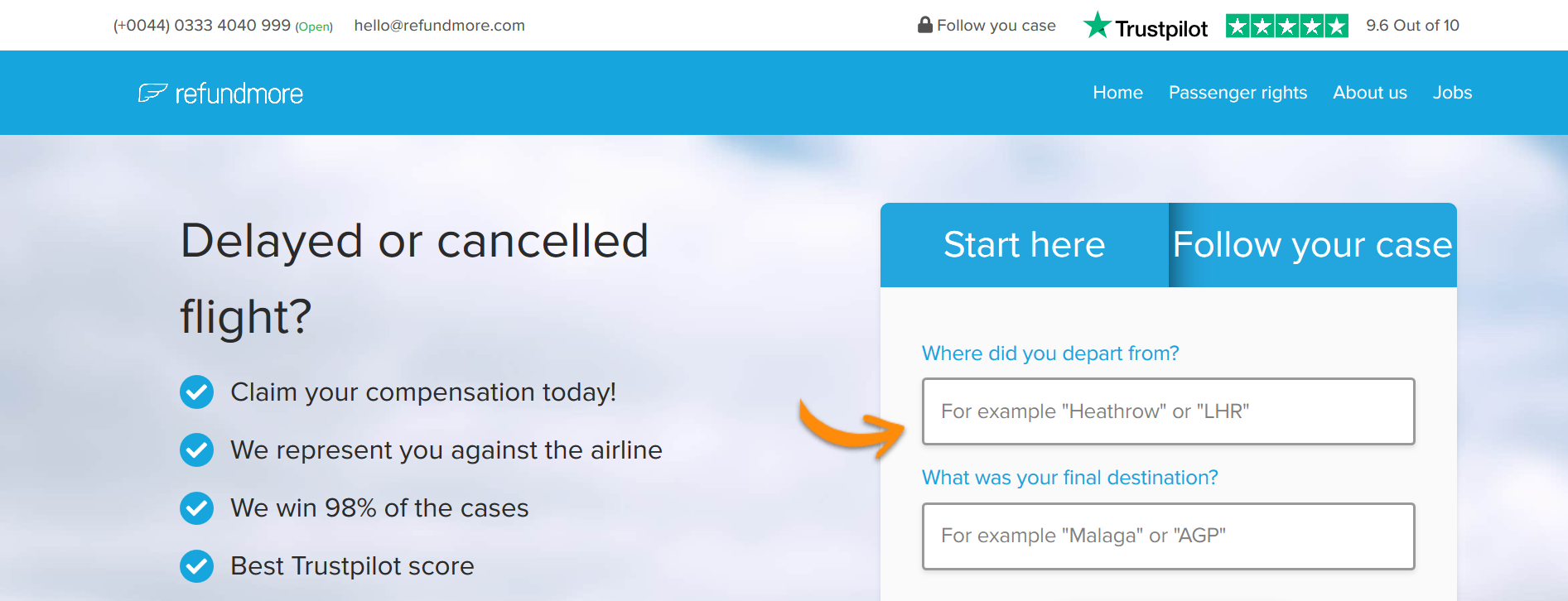This screenshot has height=601, width=1568.
Task: Open the Jobs navigation link
Action: (1452, 93)
